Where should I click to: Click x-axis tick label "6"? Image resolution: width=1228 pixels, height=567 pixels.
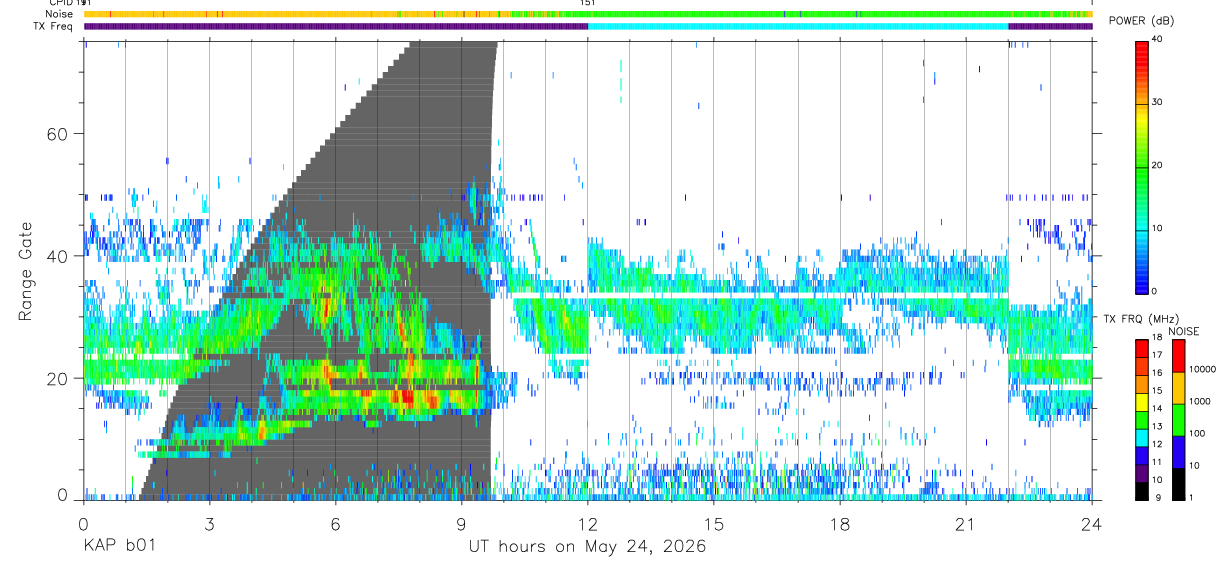335,524
